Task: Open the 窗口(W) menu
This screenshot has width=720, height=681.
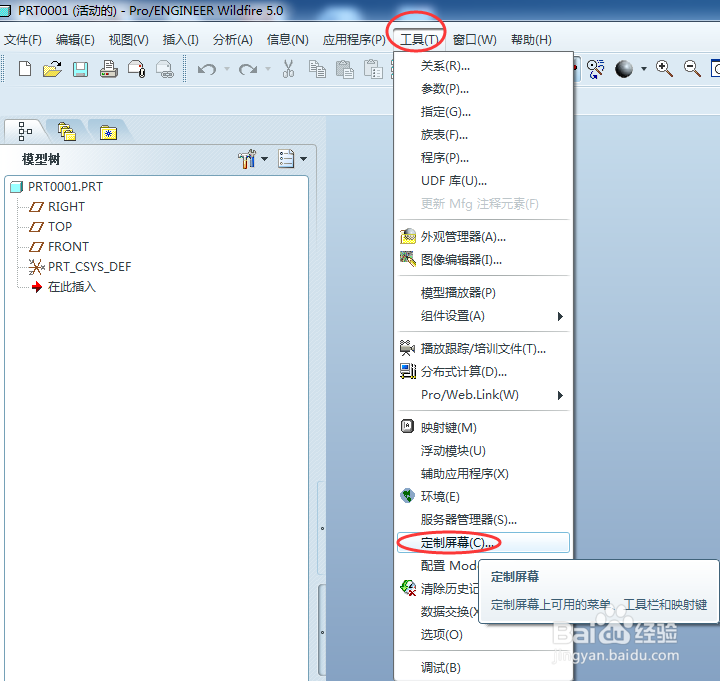Action: tap(474, 40)
